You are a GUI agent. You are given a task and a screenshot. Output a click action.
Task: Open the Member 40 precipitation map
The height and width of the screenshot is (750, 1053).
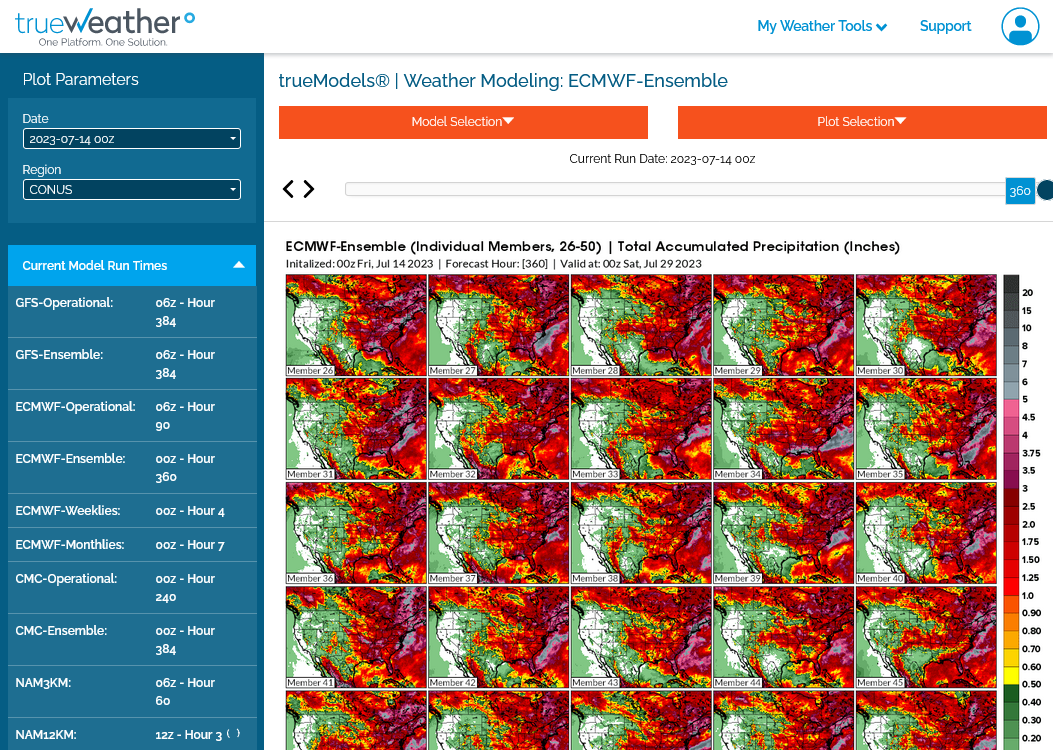[926, 533]
